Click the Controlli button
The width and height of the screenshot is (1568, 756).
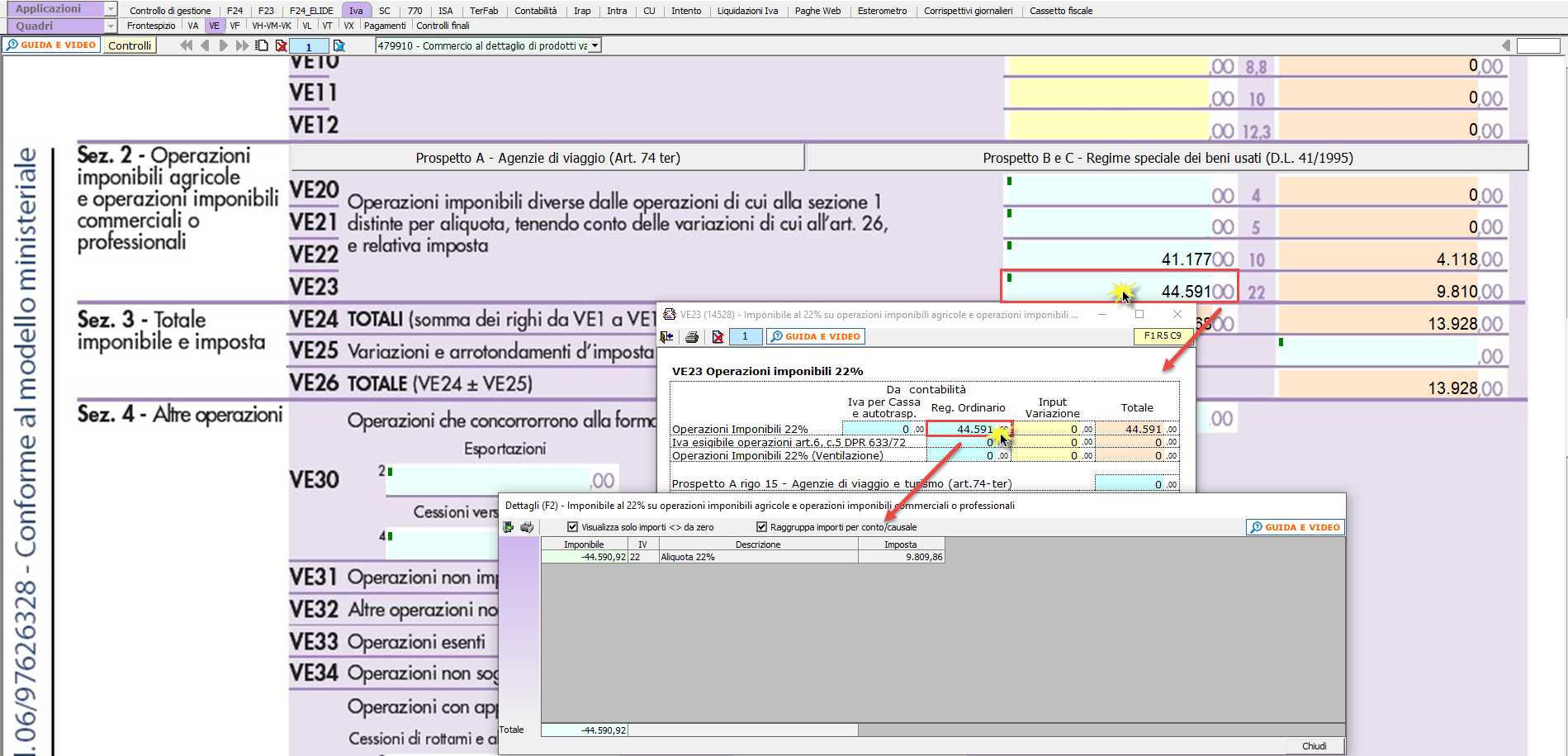[130, 45]
